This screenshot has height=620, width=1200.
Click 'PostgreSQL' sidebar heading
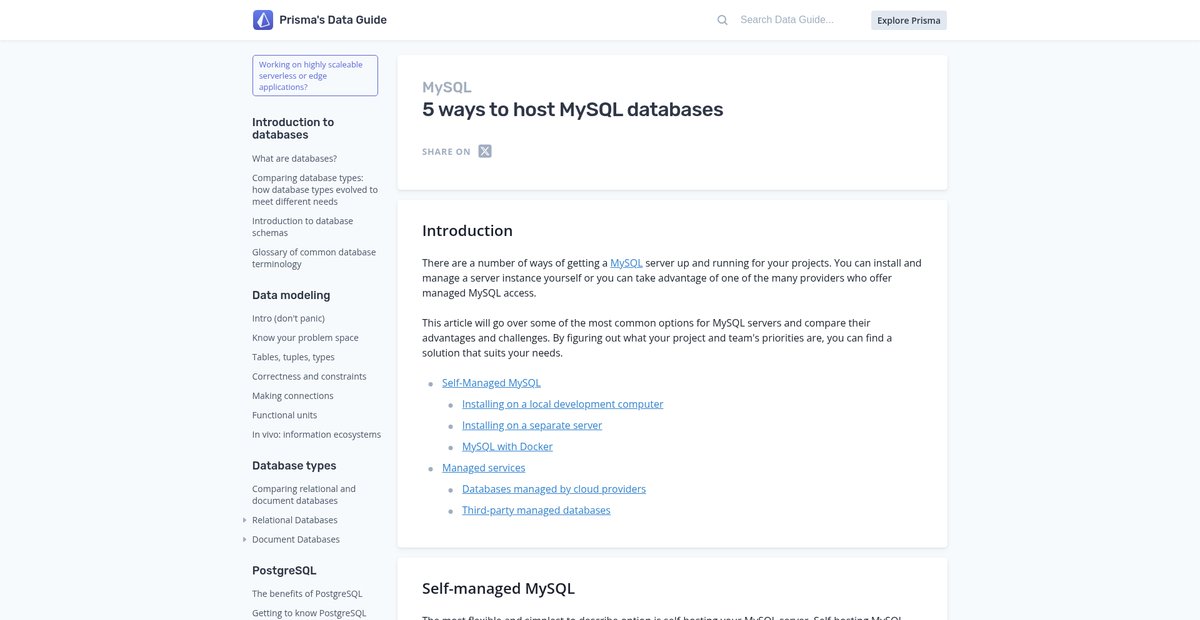pos(284,571)
